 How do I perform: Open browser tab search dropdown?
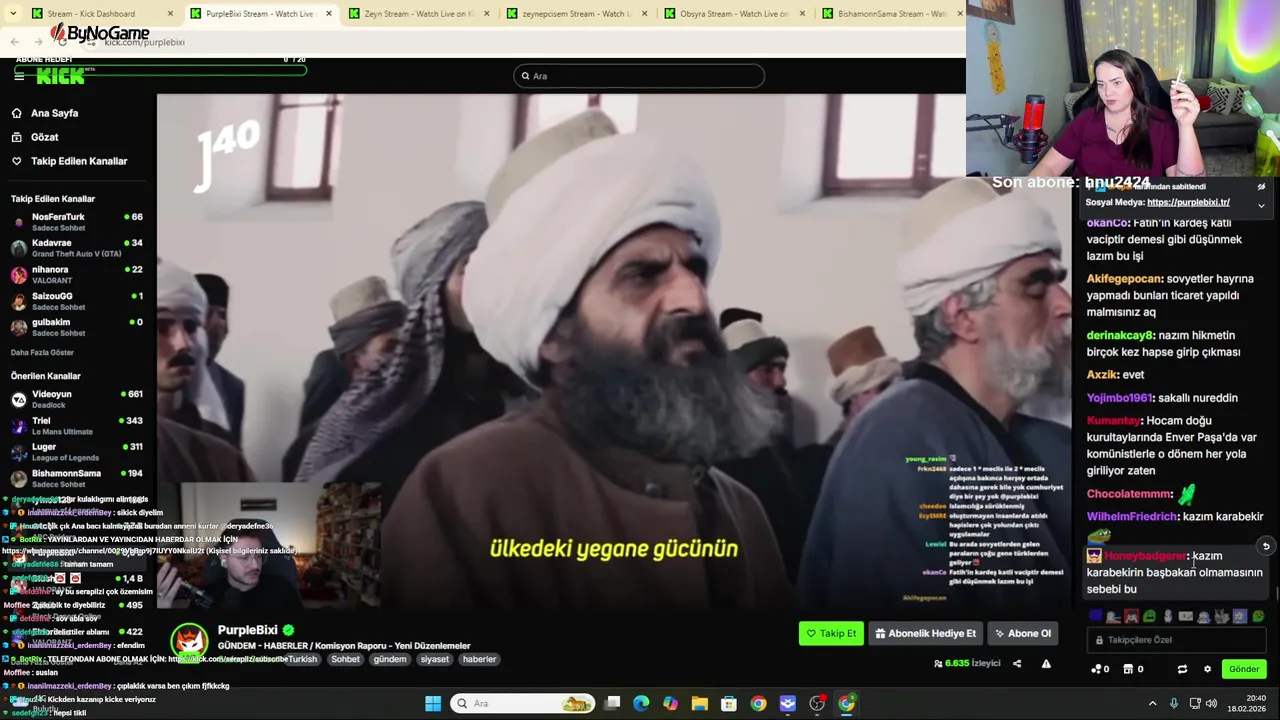point(11,14)
